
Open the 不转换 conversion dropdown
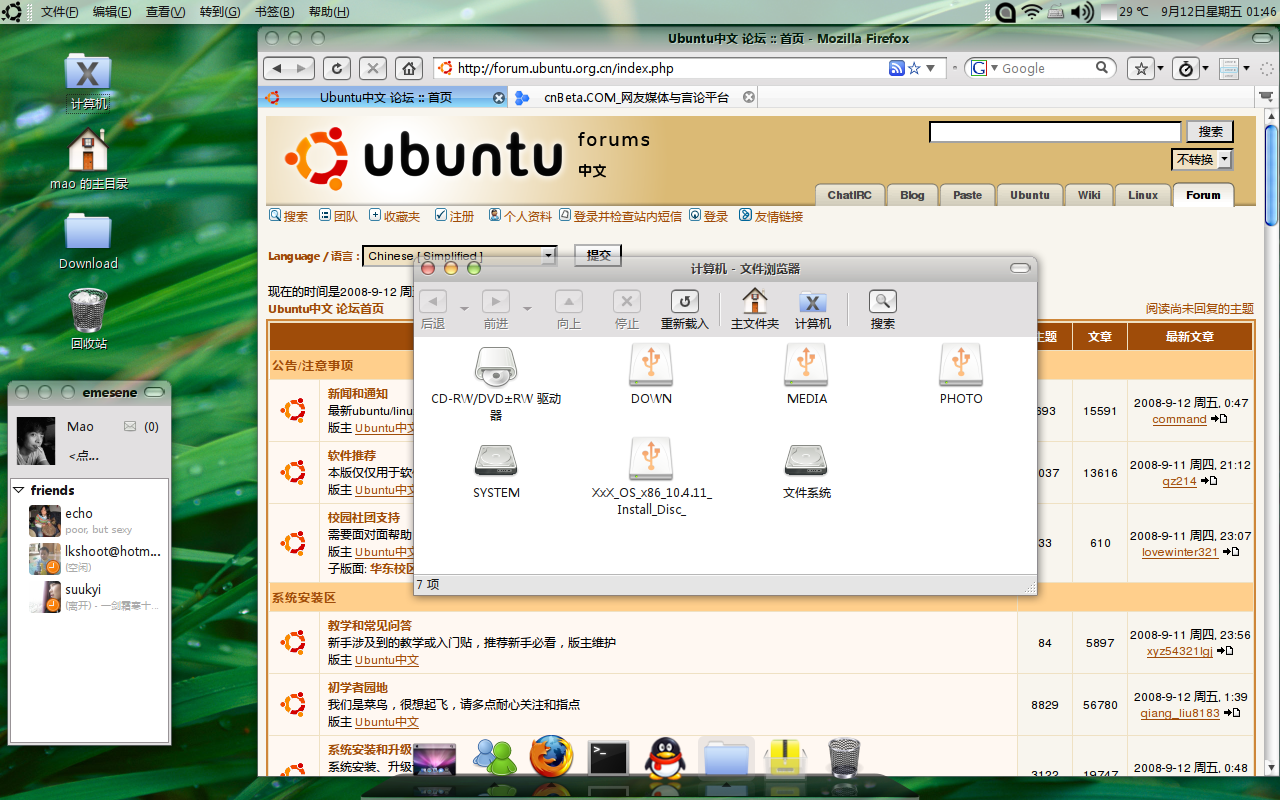(1202, 160)
